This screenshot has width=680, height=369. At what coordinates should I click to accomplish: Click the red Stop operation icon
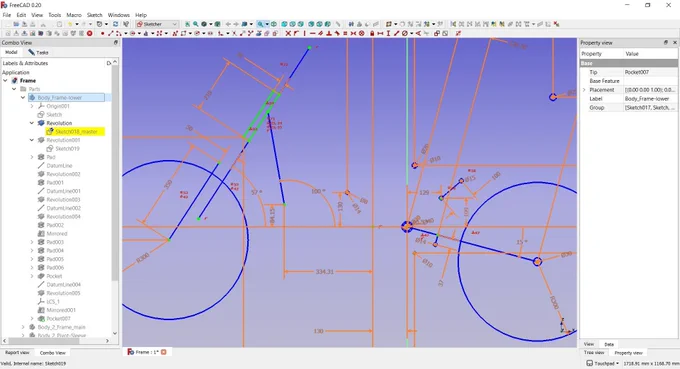pyautogui.click(x=89, y=33)
